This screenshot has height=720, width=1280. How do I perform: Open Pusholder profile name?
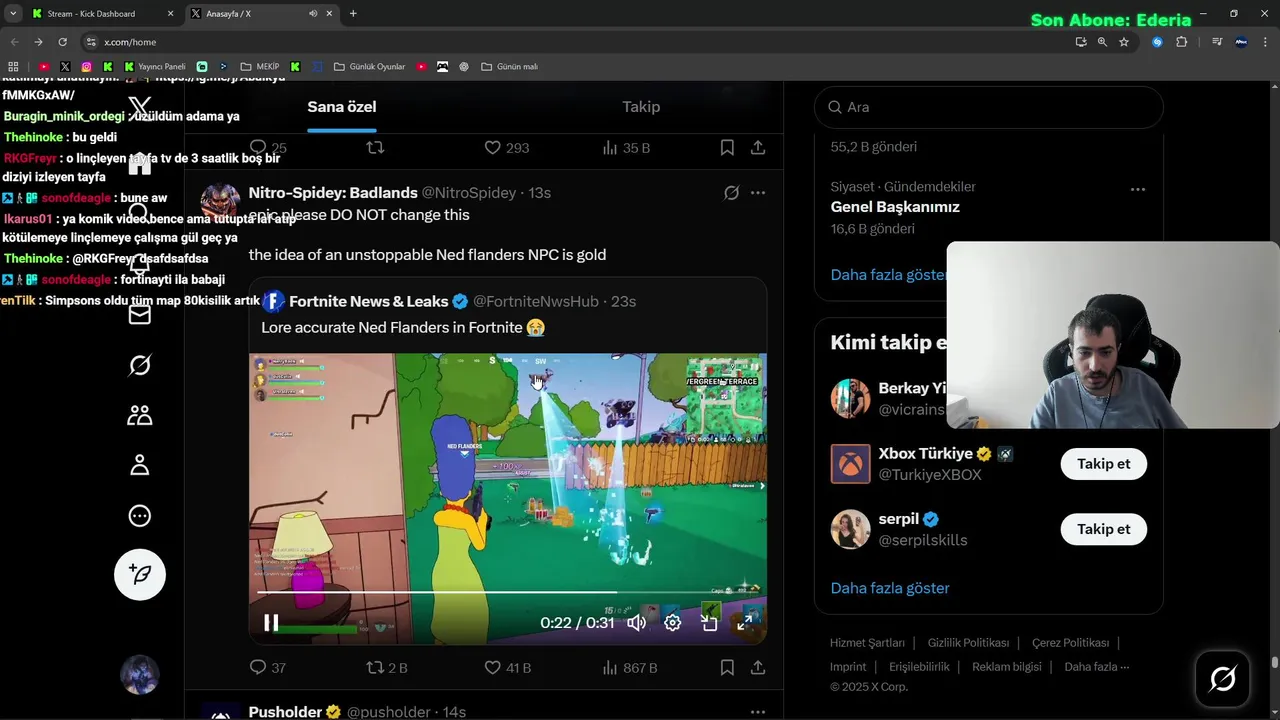pyautogui.click(x=285, y=712)
